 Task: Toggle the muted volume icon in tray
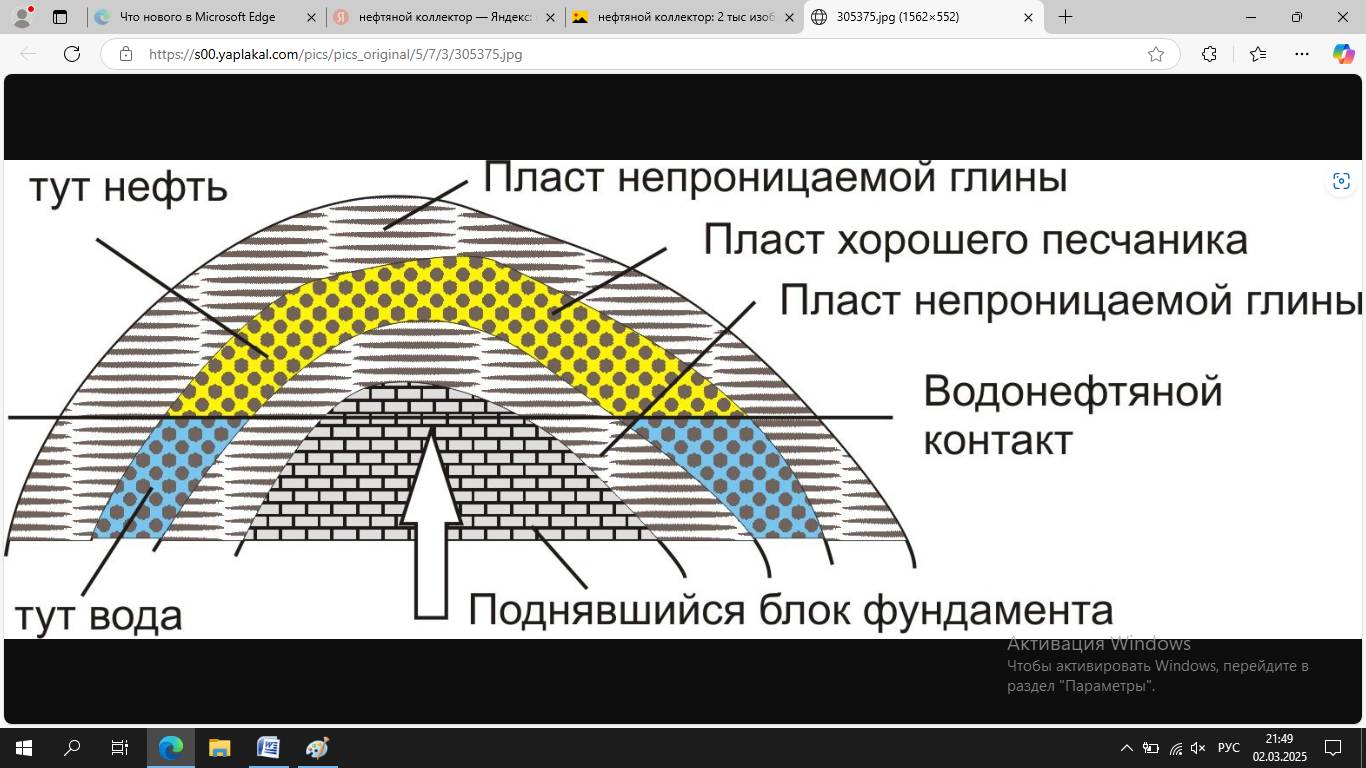pos(1199,748)
